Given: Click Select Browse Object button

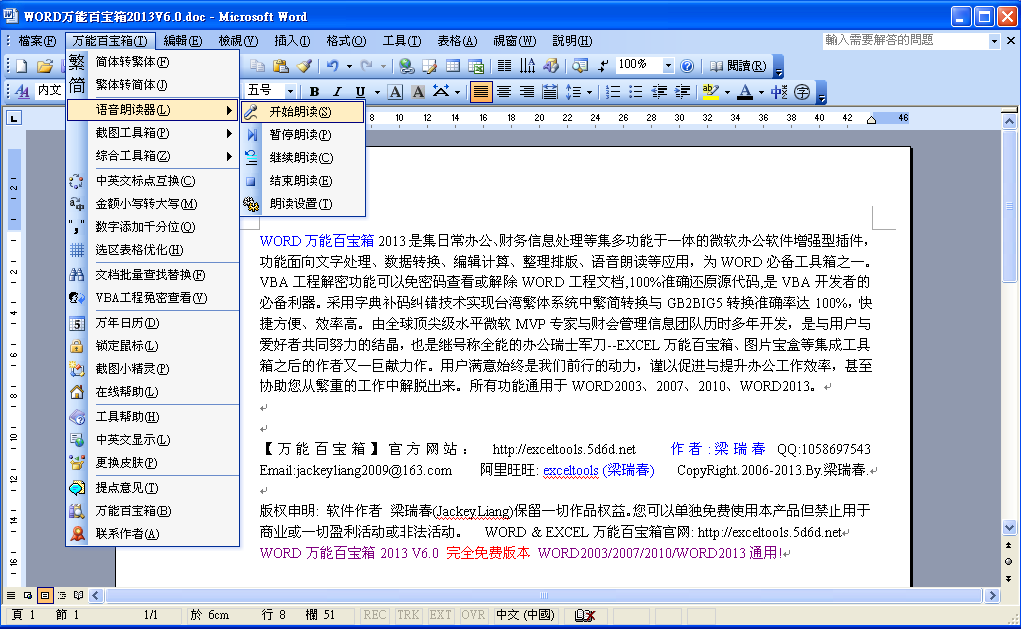Looking at the screenshot, I should click(1009, 562).
